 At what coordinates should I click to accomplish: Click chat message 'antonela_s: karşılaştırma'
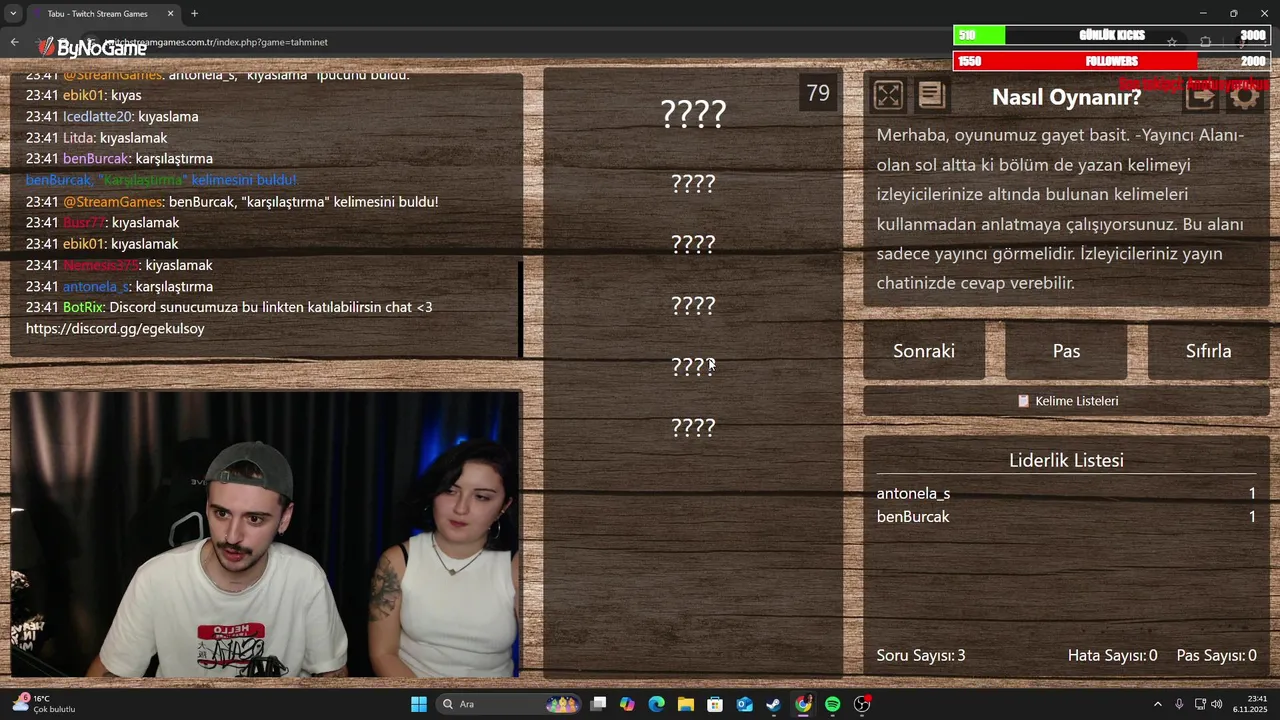click(119, 286)
